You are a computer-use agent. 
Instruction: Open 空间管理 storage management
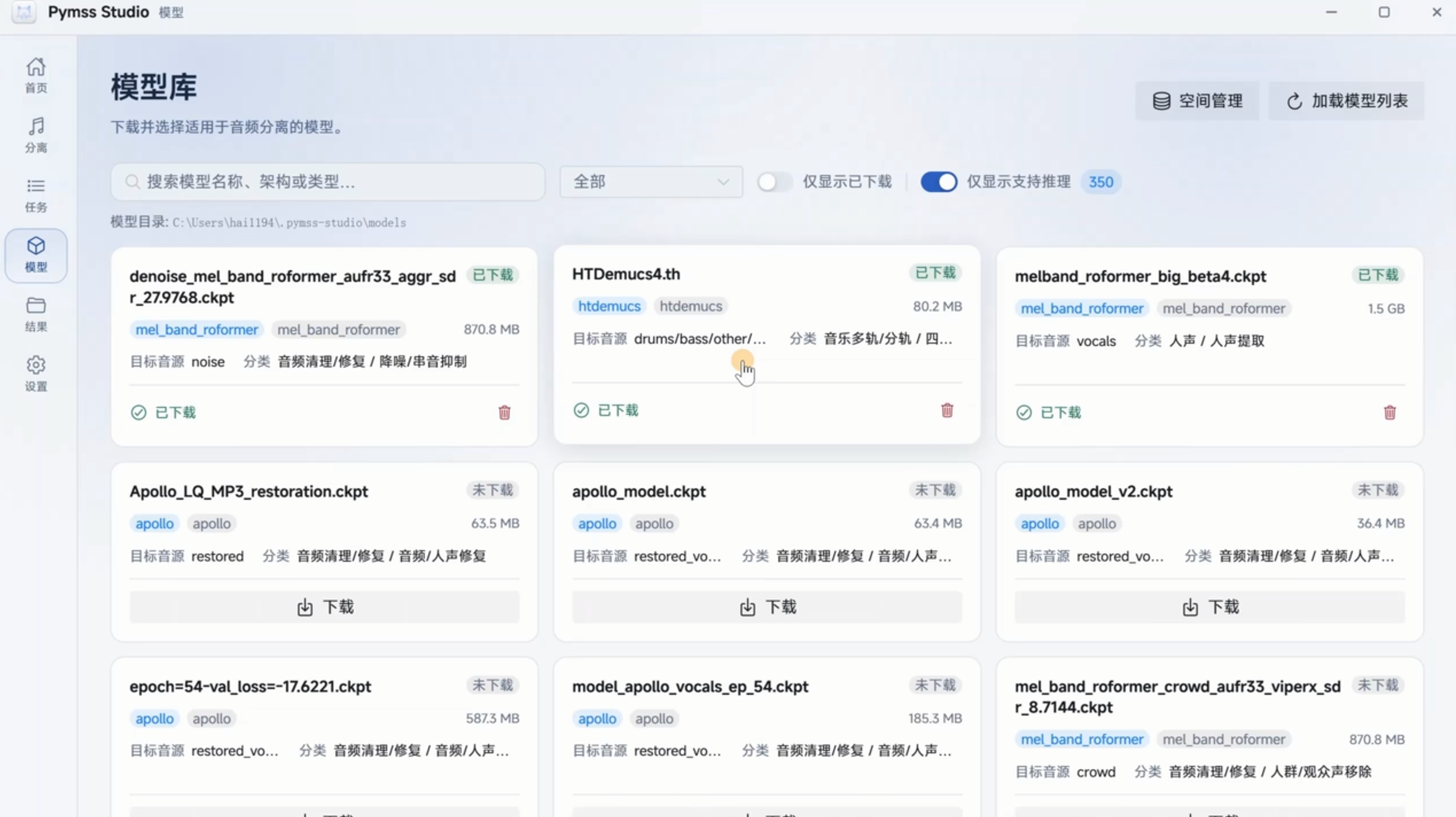click(1197, 101)
